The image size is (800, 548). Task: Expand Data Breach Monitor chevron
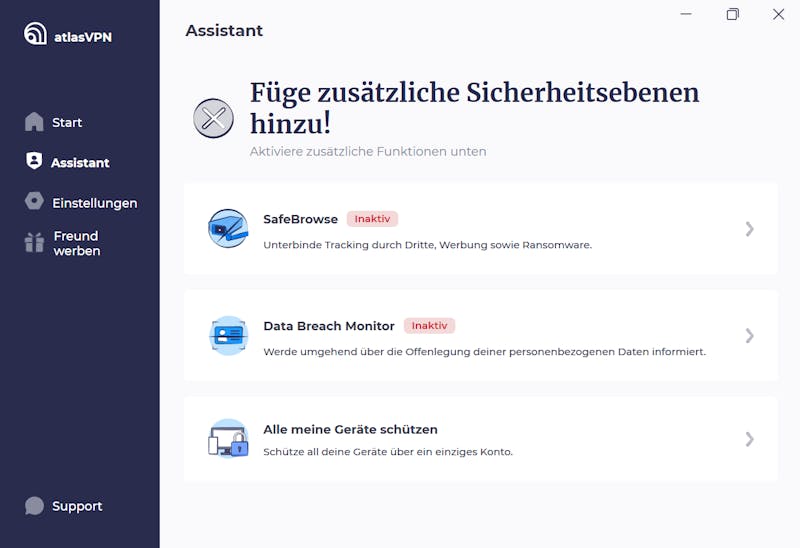click(749, 335)
